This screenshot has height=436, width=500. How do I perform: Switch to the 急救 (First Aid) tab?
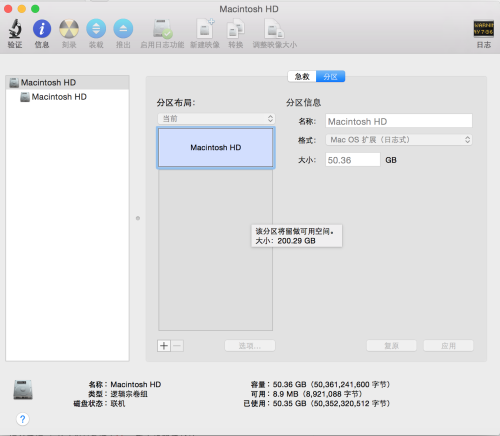click(302, 76)
